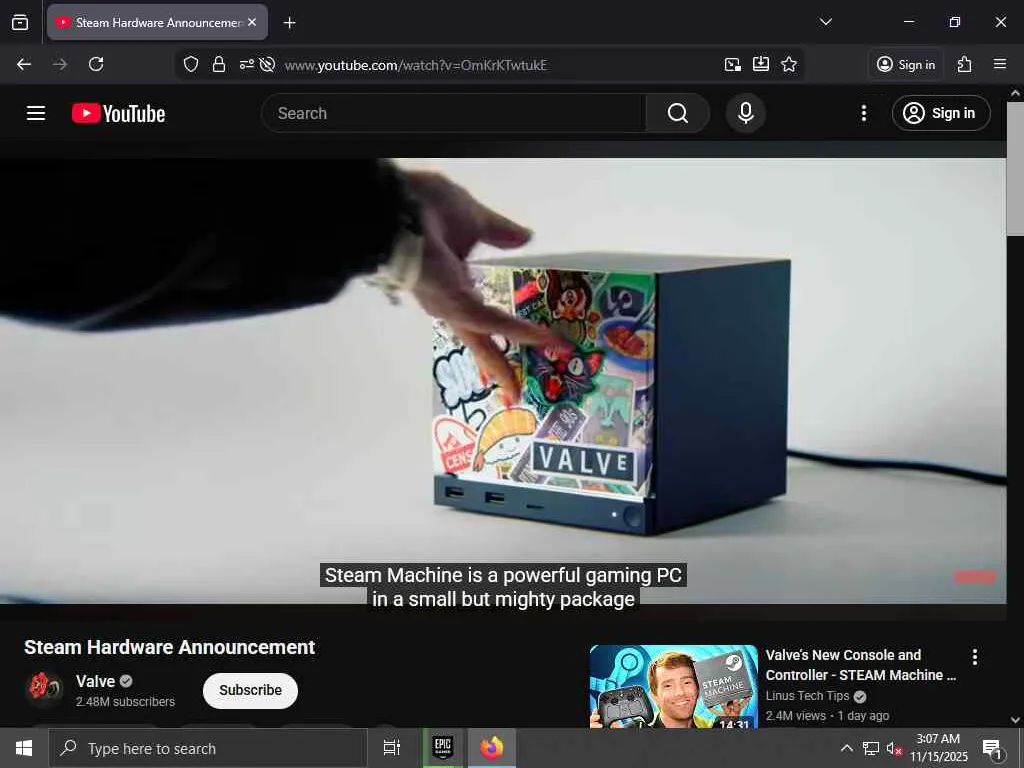The height and width of the screenshot is (768, 1024).
Task: Open a new browser tab
Action: coord(289,23)
